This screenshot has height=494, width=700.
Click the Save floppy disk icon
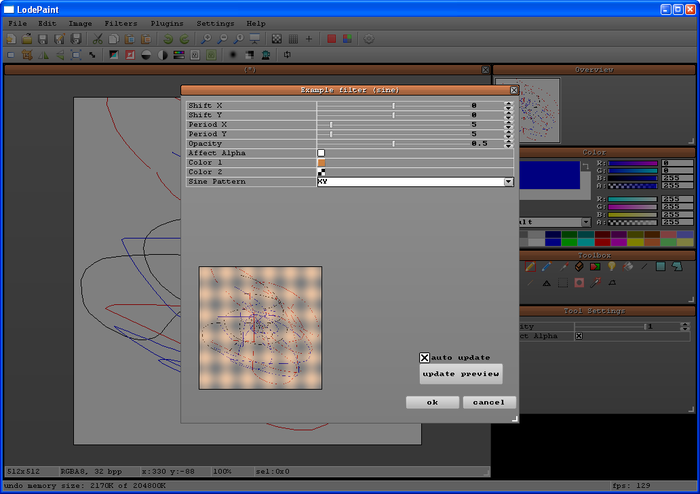click(43, 39)
